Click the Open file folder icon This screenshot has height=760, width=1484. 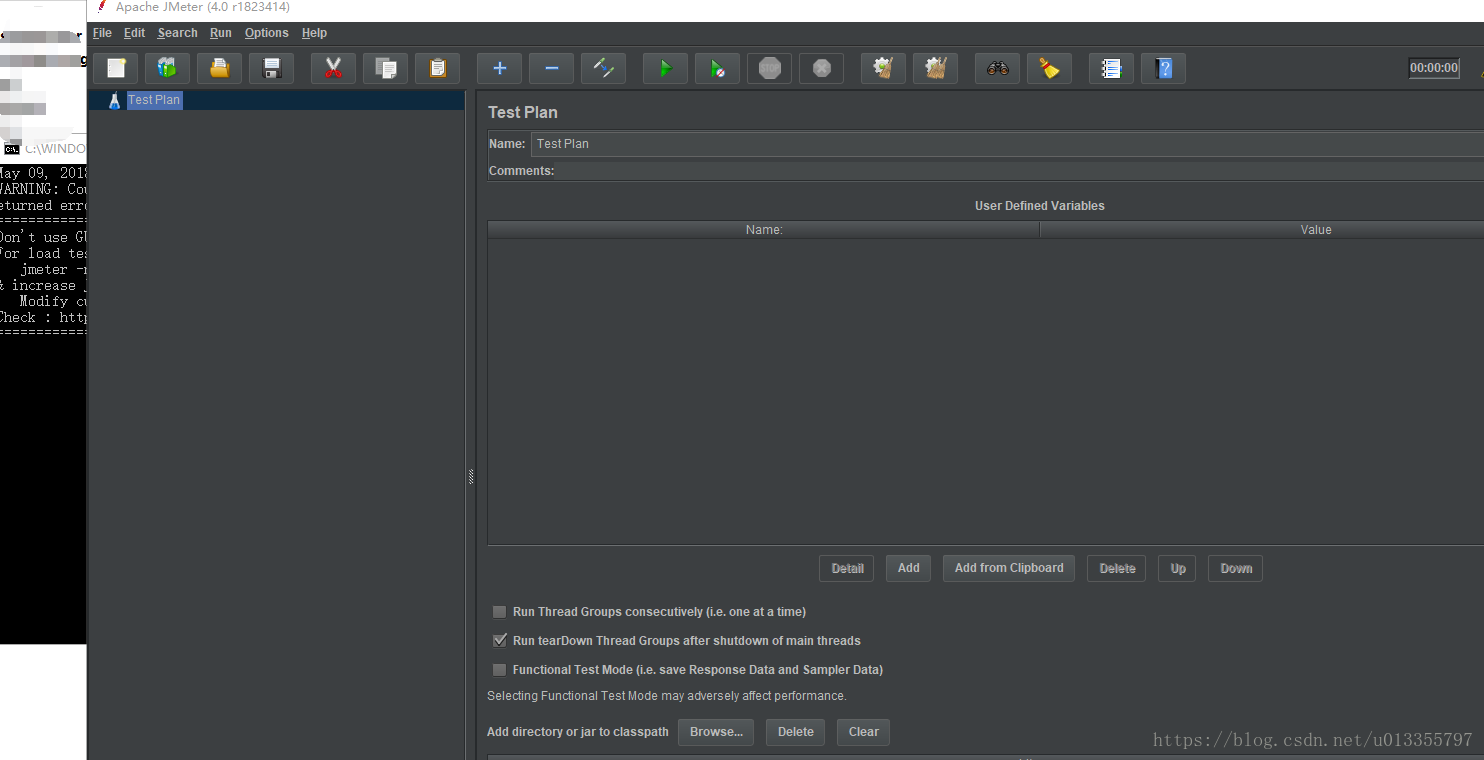219,68
